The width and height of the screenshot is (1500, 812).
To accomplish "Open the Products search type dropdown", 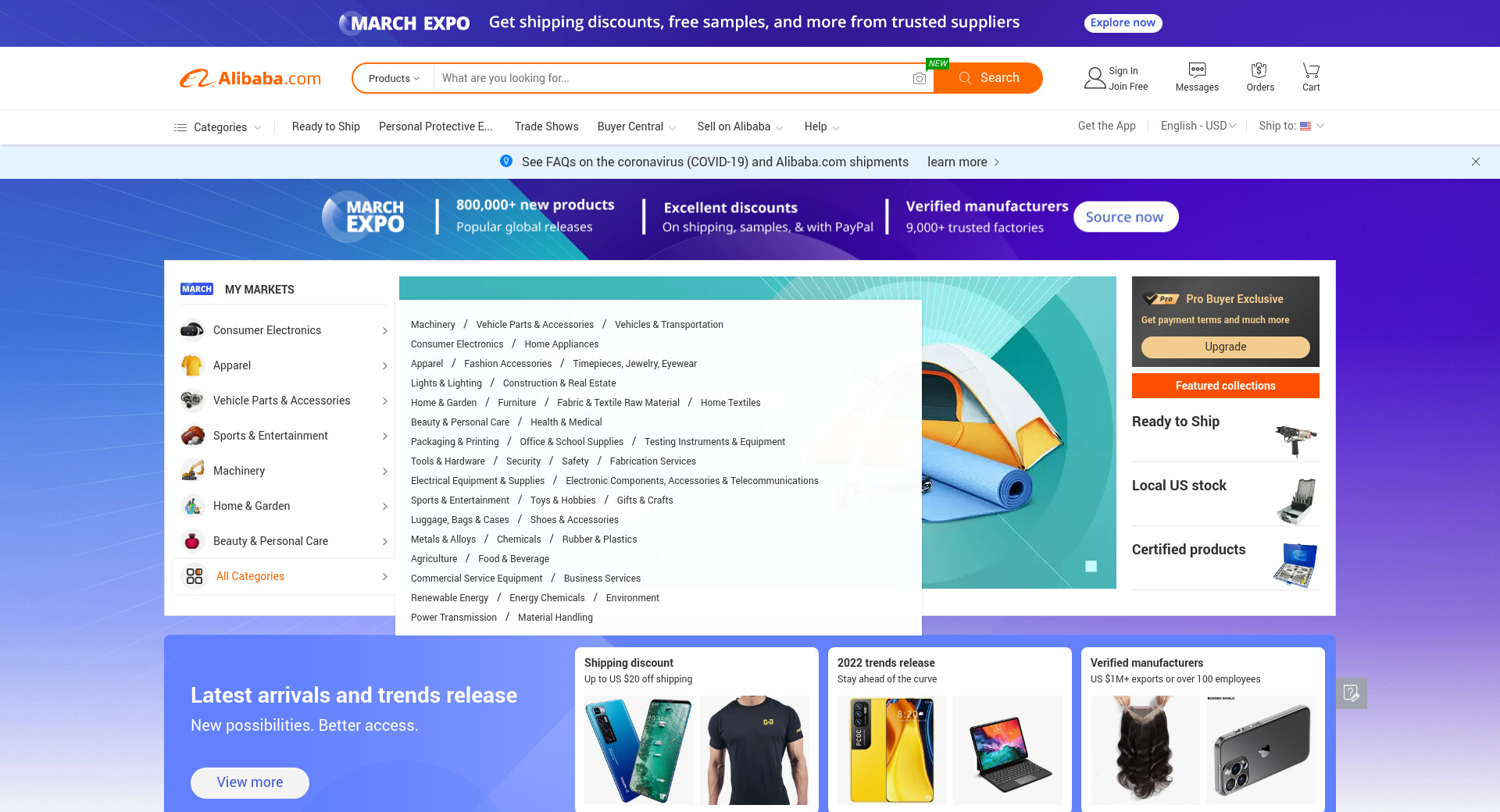I will [394, 78].
